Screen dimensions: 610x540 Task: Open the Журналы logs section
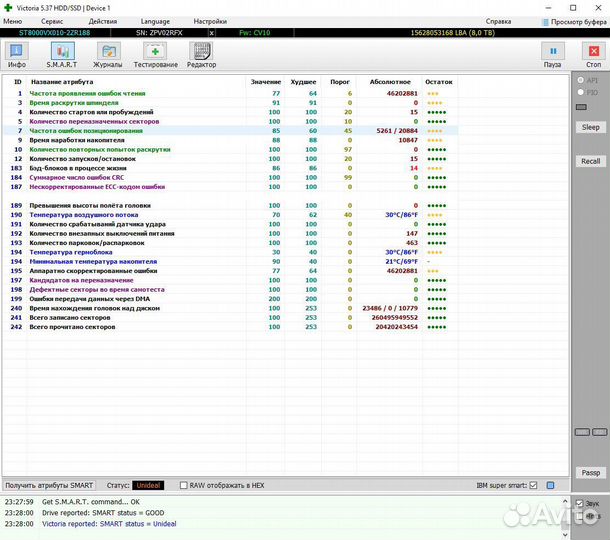pyautogui.click(x=108, y=54)
